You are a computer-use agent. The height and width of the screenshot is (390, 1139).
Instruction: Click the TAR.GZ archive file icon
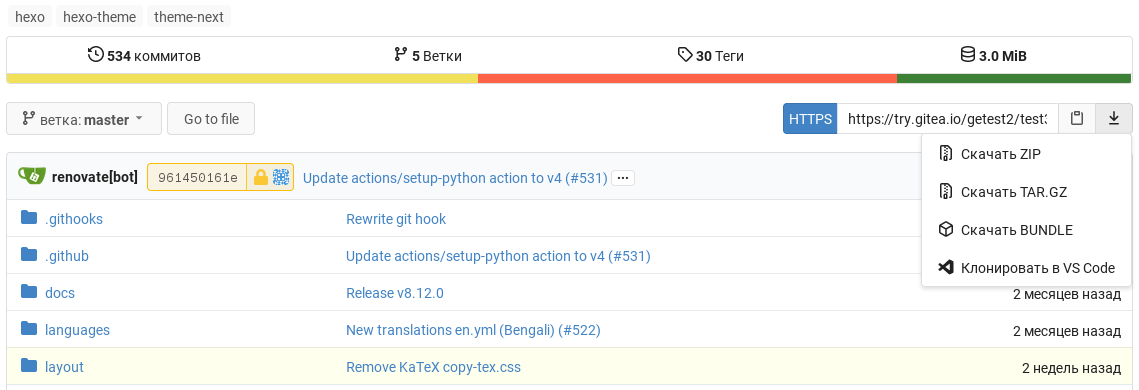coord(945,192)
